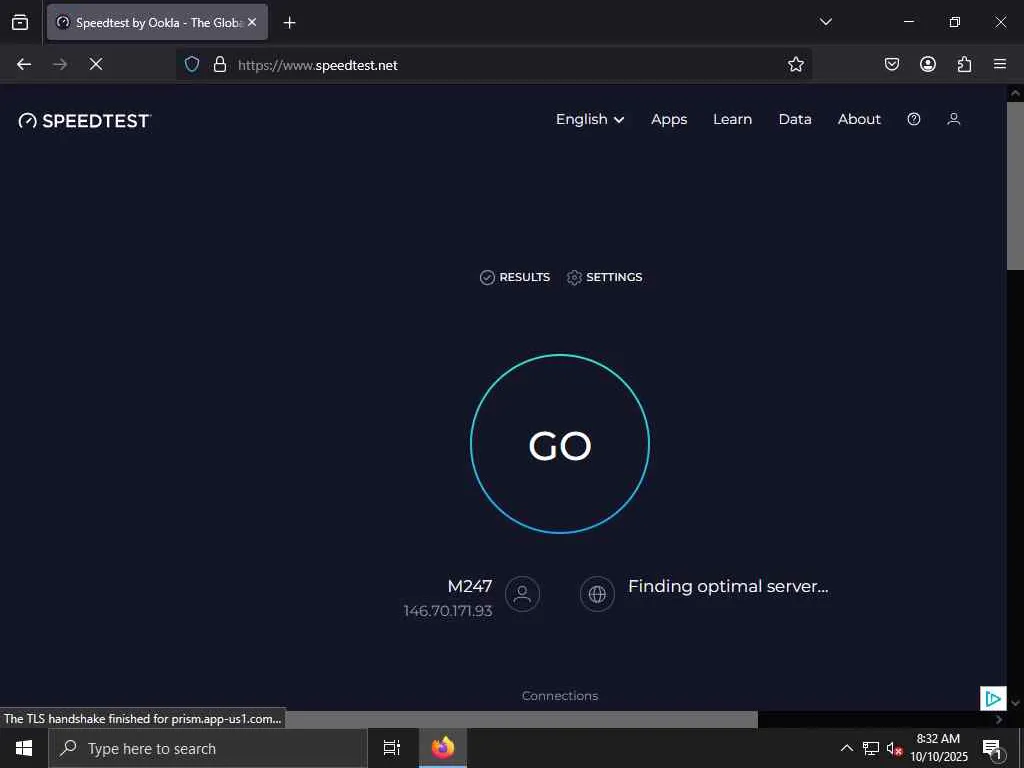This screenshot has height=768, width=1024.
Task: Open the Windows Start menu
Action: coord(24,748)
